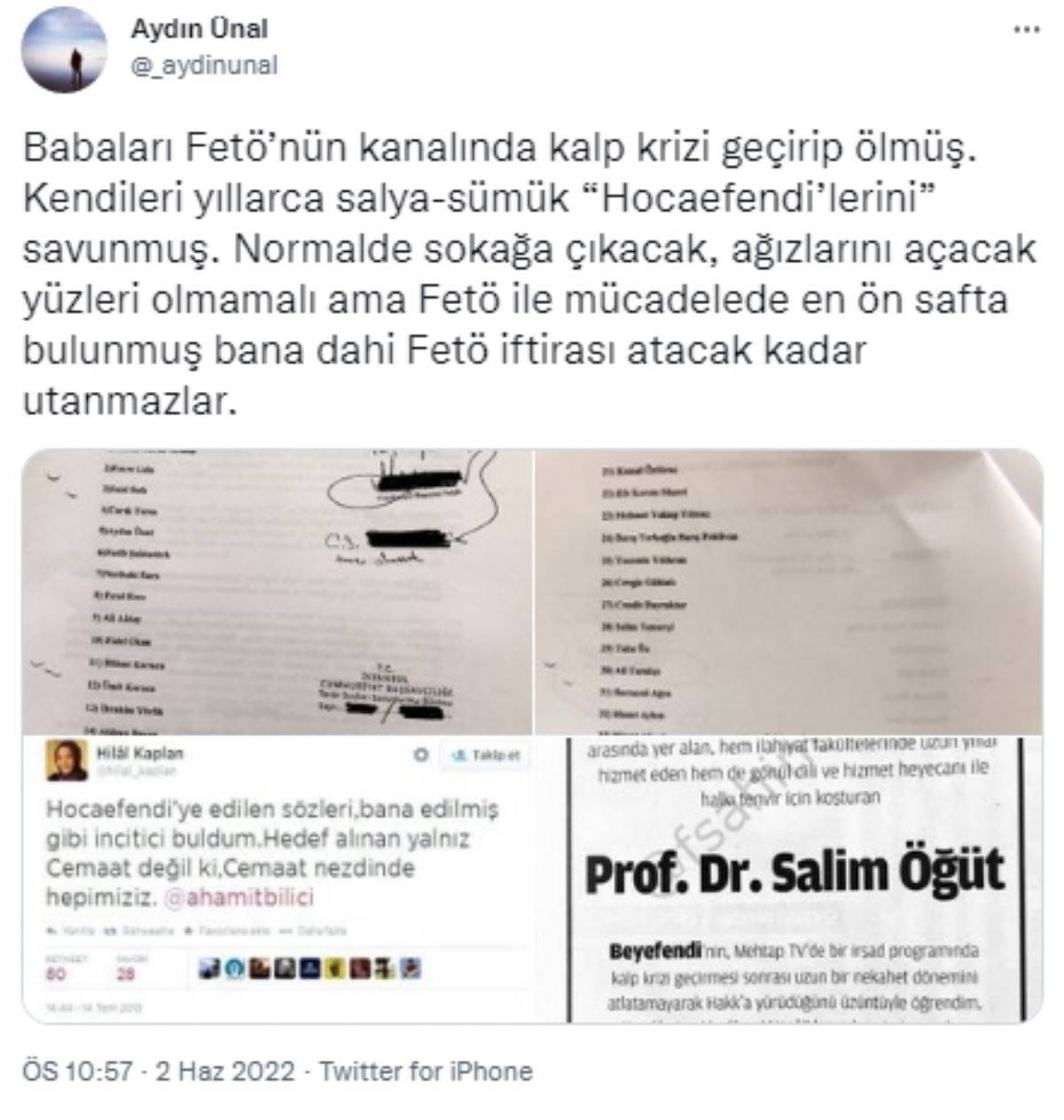Click the retweet icon under Hilal Kaplan's tweet
1064x1120 pixels.
110,931
